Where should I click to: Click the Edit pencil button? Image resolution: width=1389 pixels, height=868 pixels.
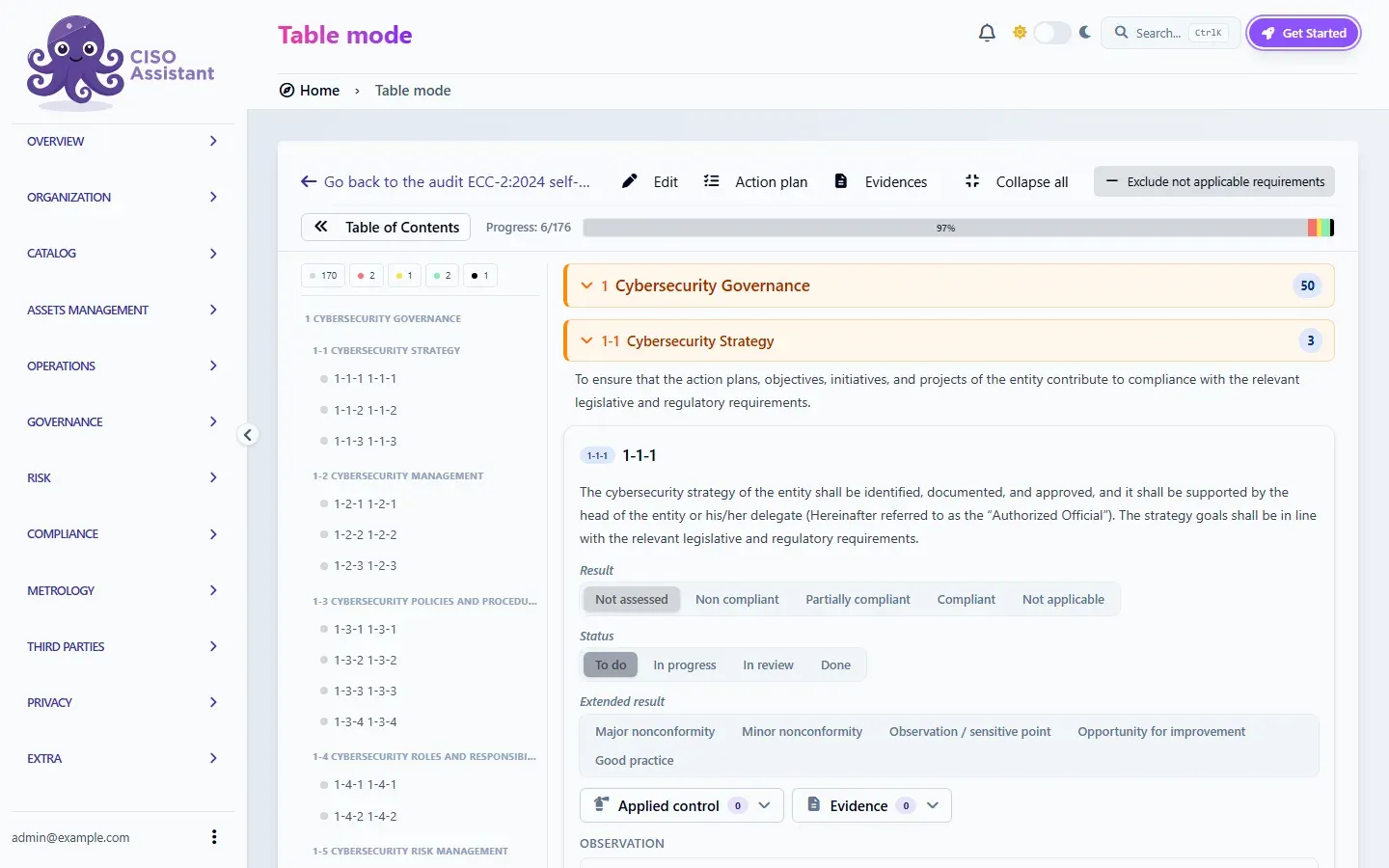pyautogui.click(x=649, y=181)
